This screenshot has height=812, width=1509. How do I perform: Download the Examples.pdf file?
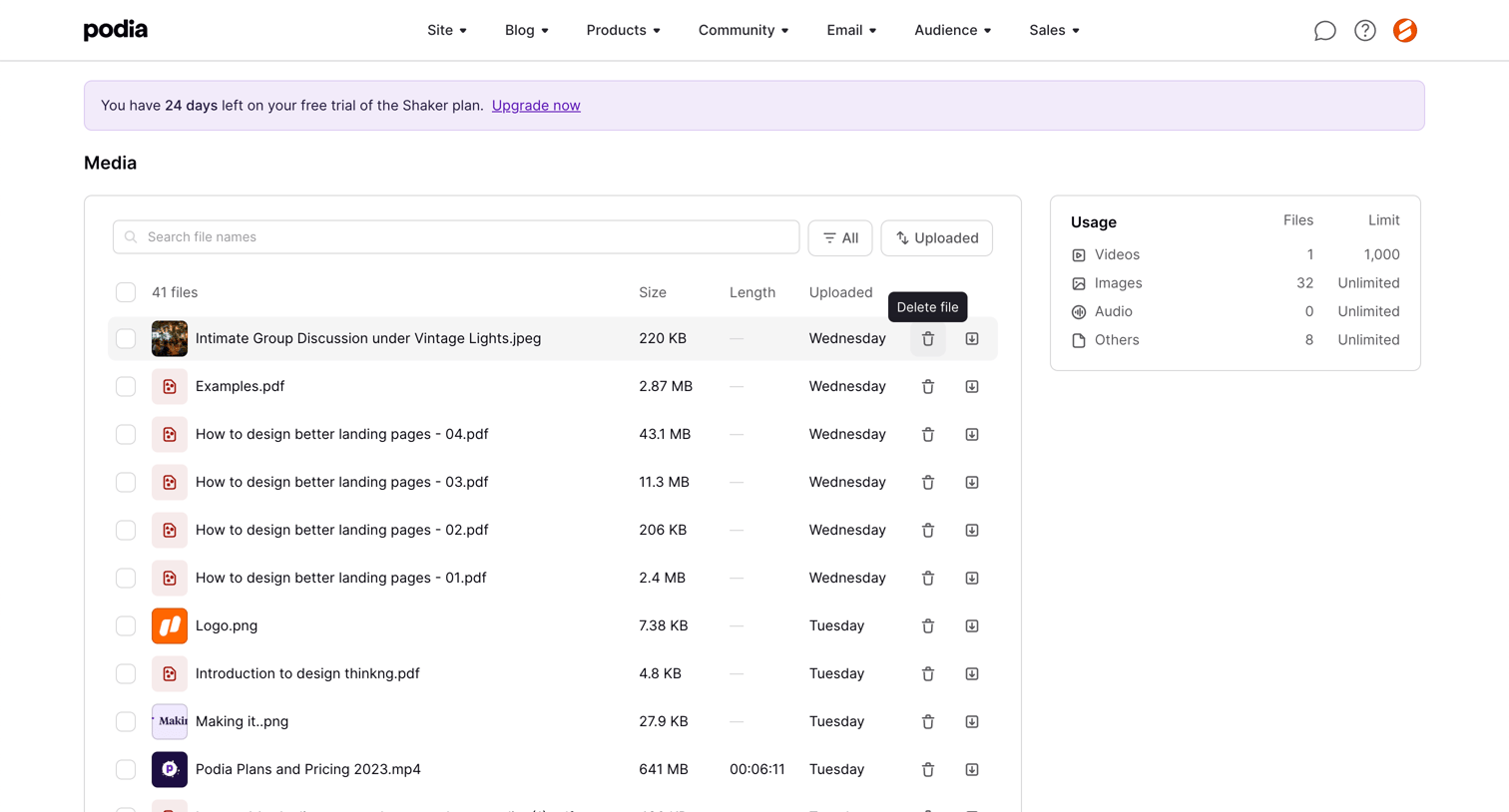(x=972, y=387)
